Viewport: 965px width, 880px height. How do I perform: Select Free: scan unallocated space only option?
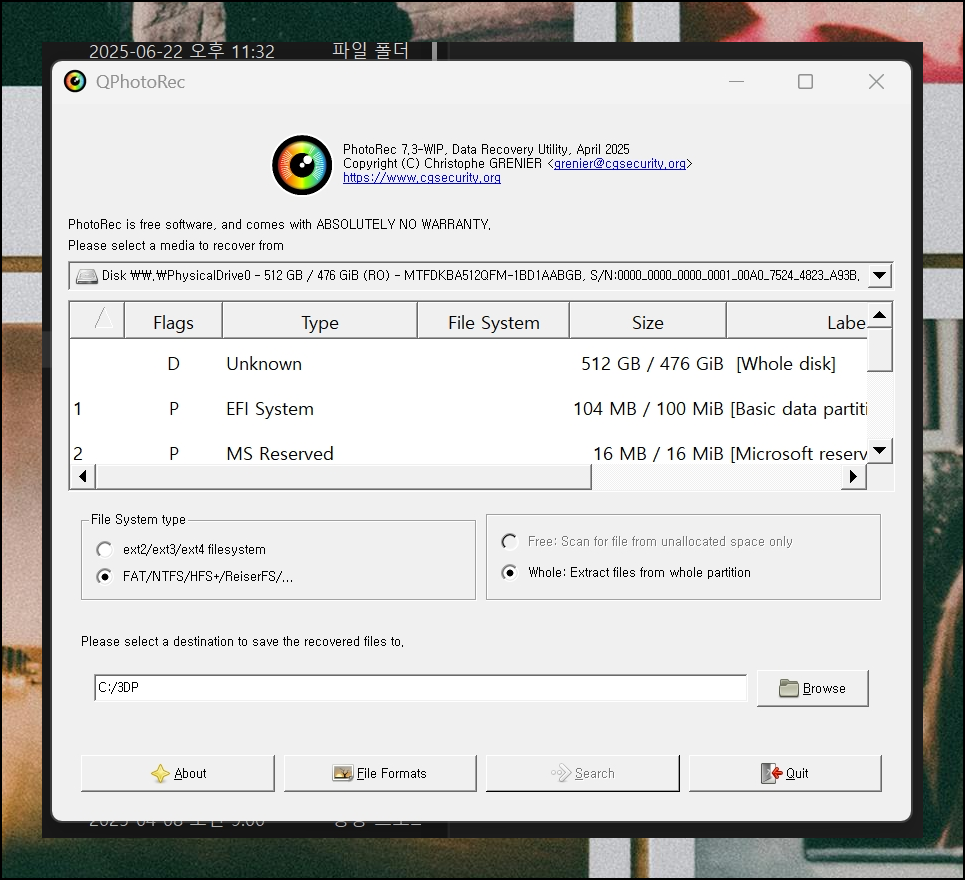point(510,542)
